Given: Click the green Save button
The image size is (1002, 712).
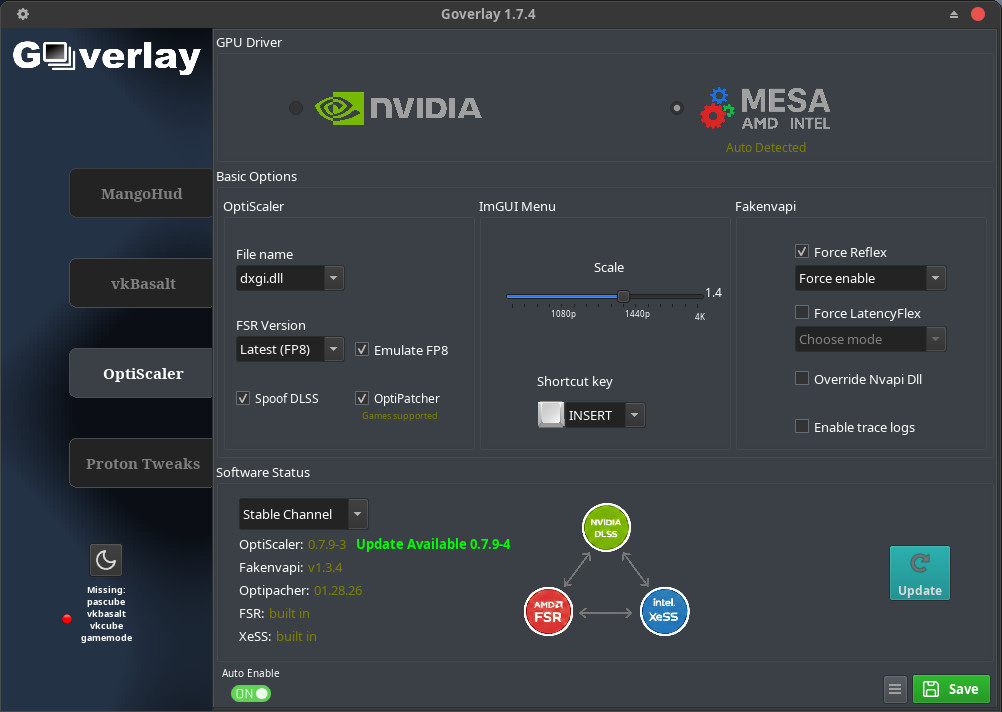Looking at the screenshot, I should coord(951,688).
